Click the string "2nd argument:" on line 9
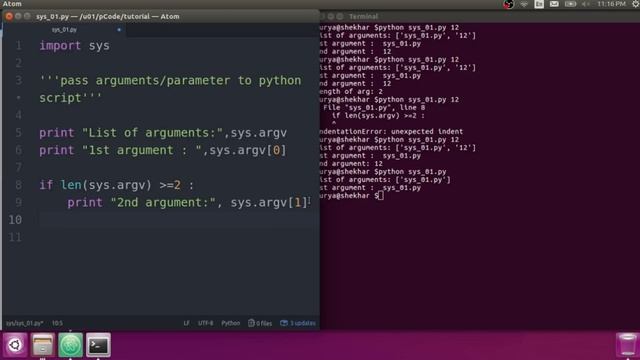 pos(163,203)
